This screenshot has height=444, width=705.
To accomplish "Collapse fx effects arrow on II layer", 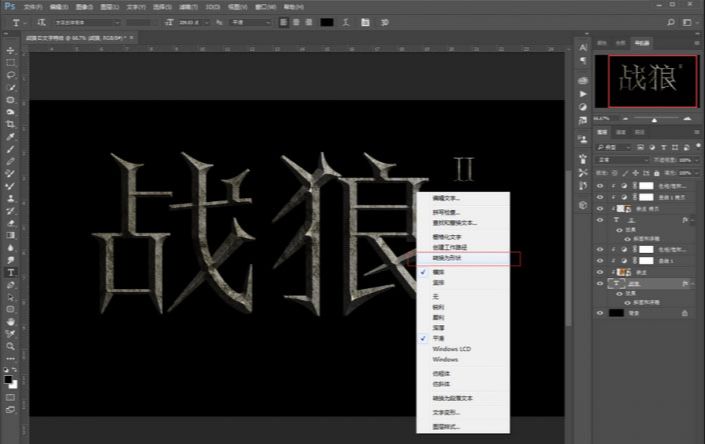I will pyautogui.click(x=693, y=220).
